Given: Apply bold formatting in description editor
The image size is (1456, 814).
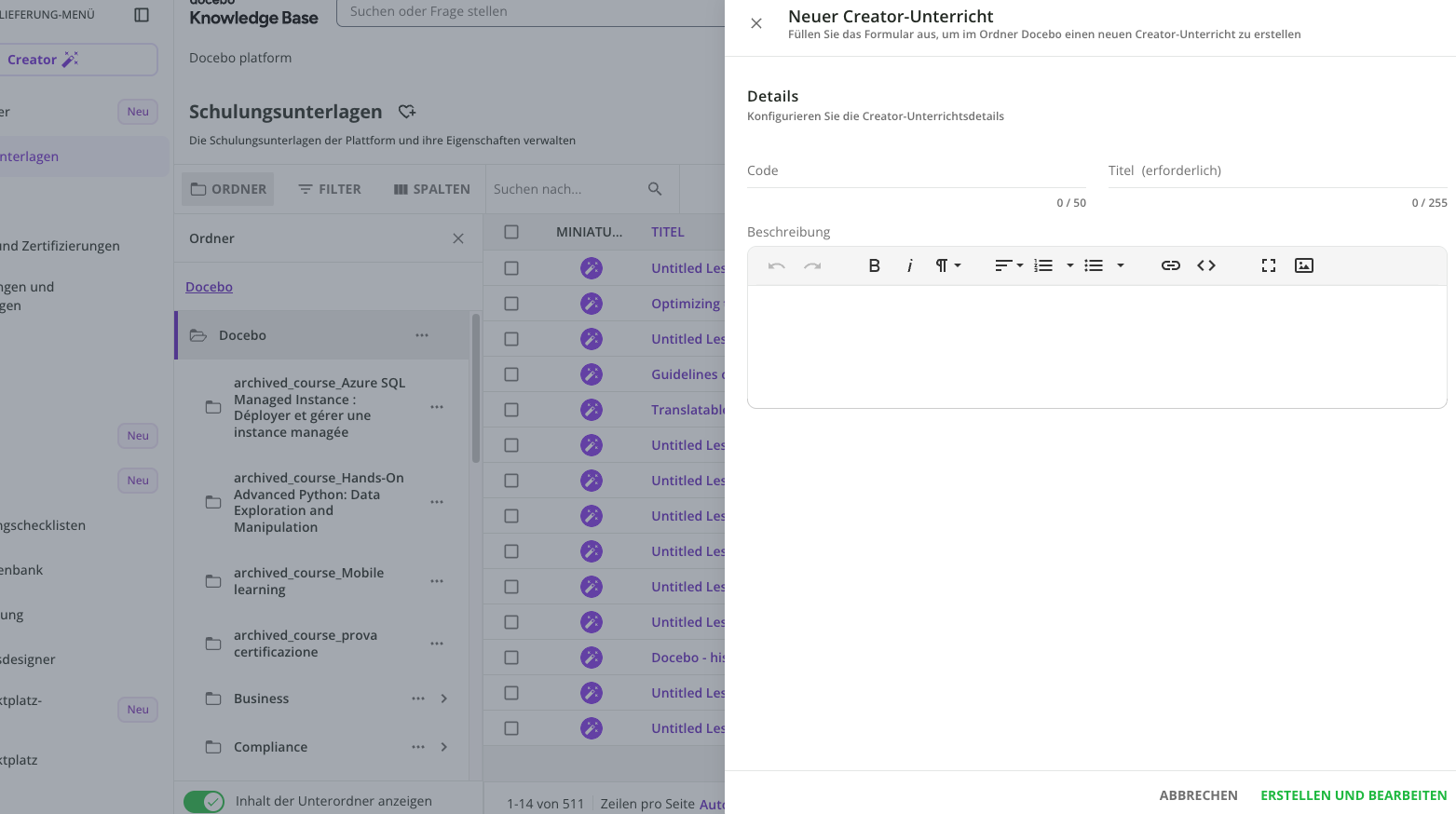Looking at the screenshot, I should point(874,265).
